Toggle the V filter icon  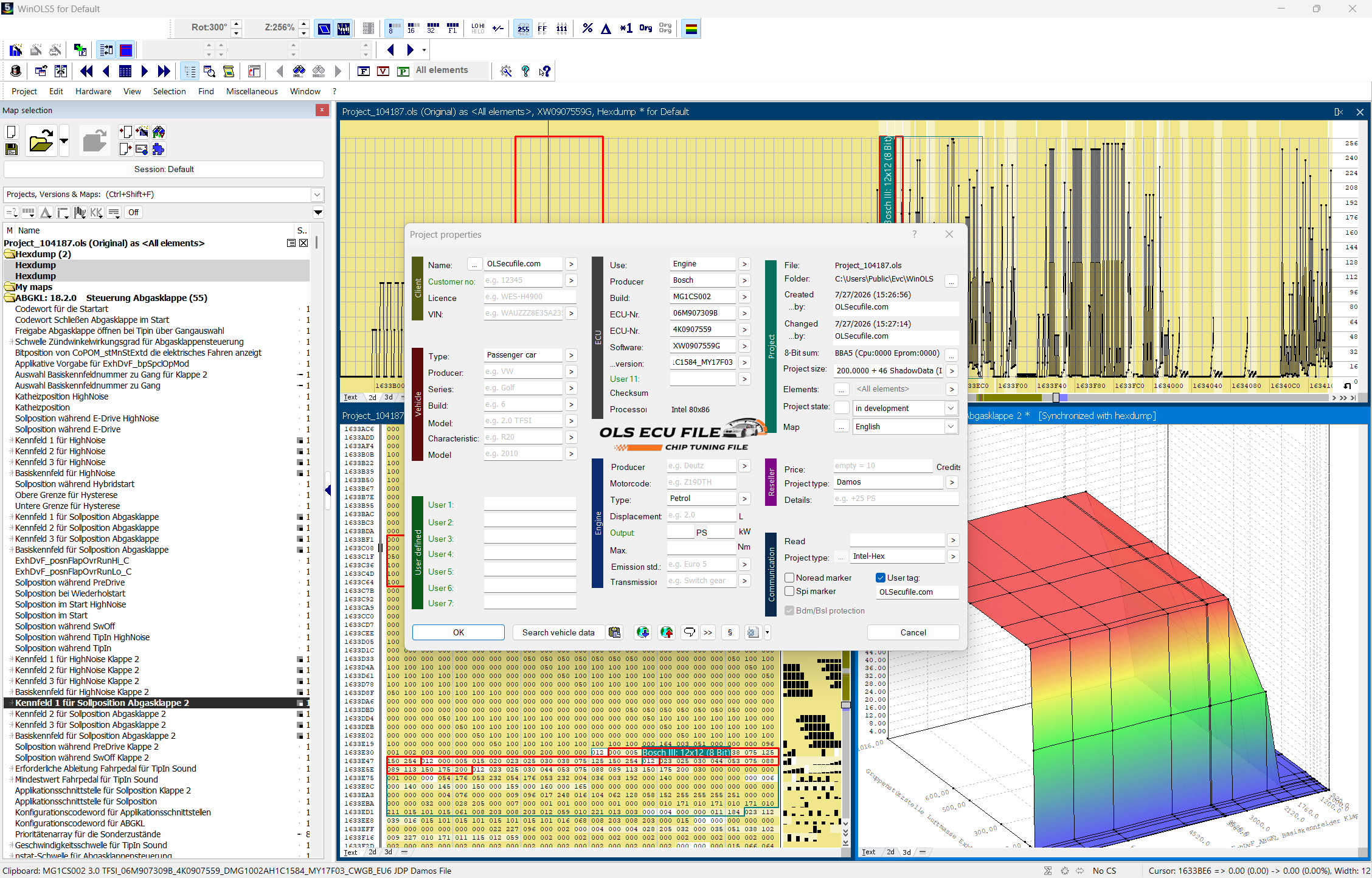383,71
